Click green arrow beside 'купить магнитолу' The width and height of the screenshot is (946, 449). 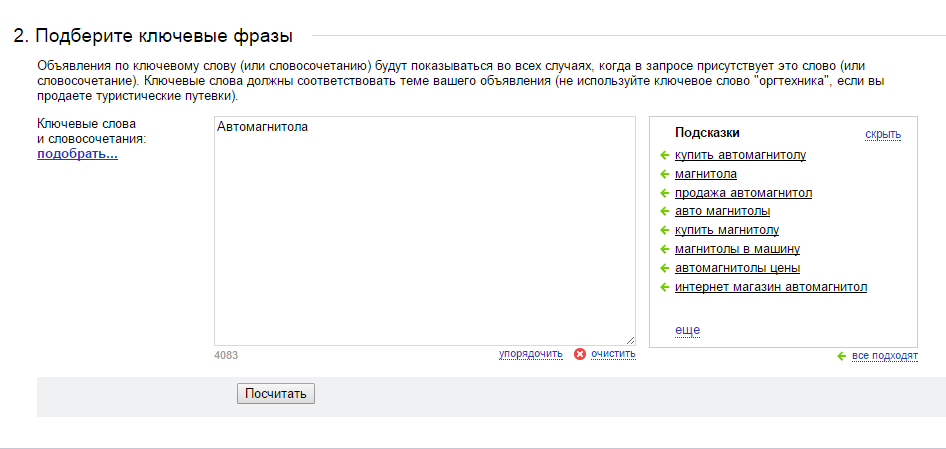coord(665,231)
